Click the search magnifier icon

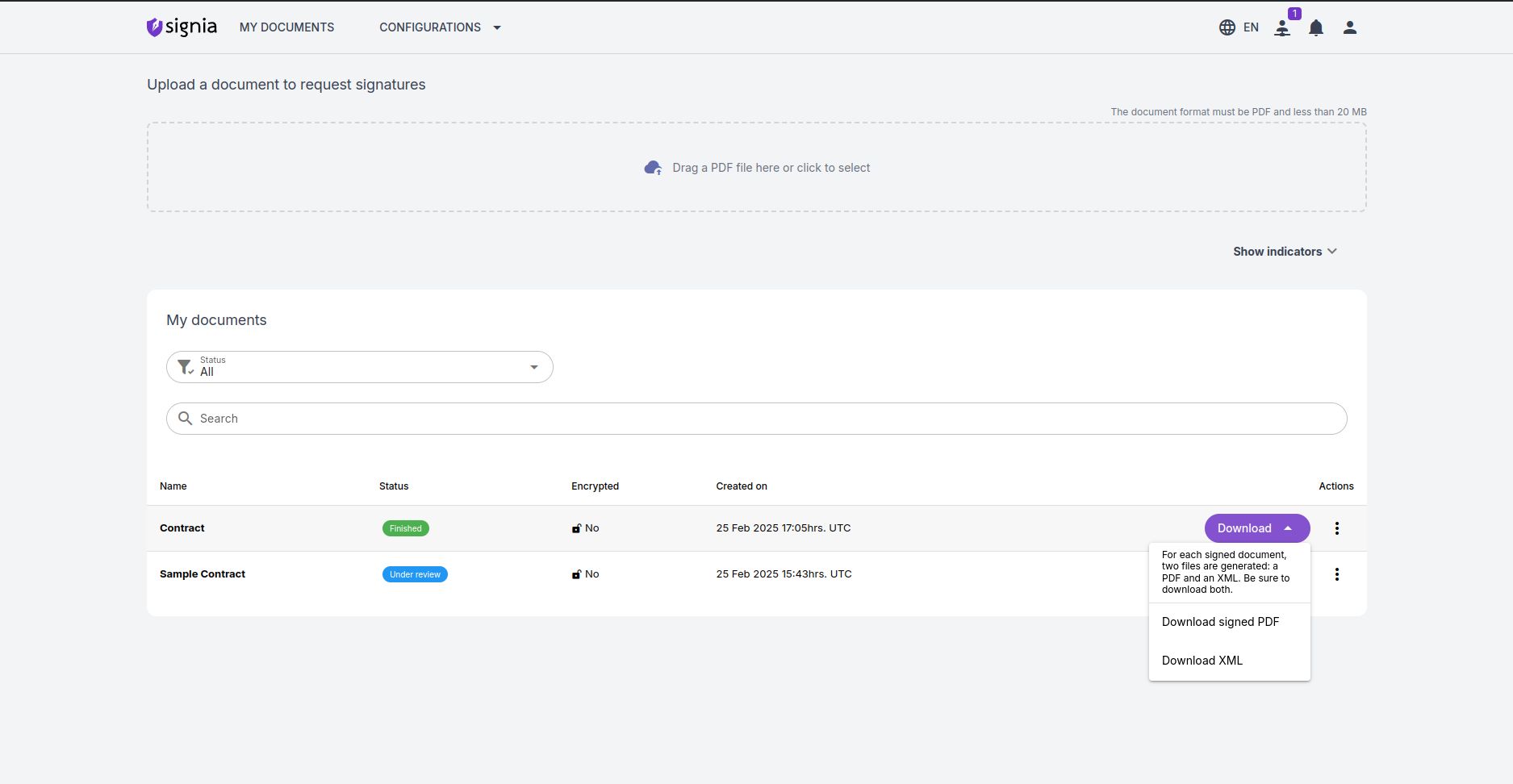[x=185, y=419]
